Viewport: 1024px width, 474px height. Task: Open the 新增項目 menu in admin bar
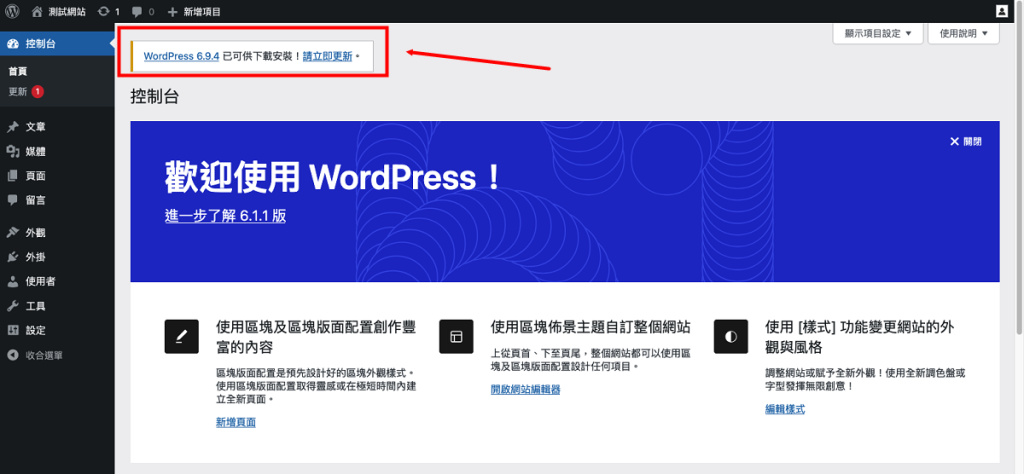194,11
